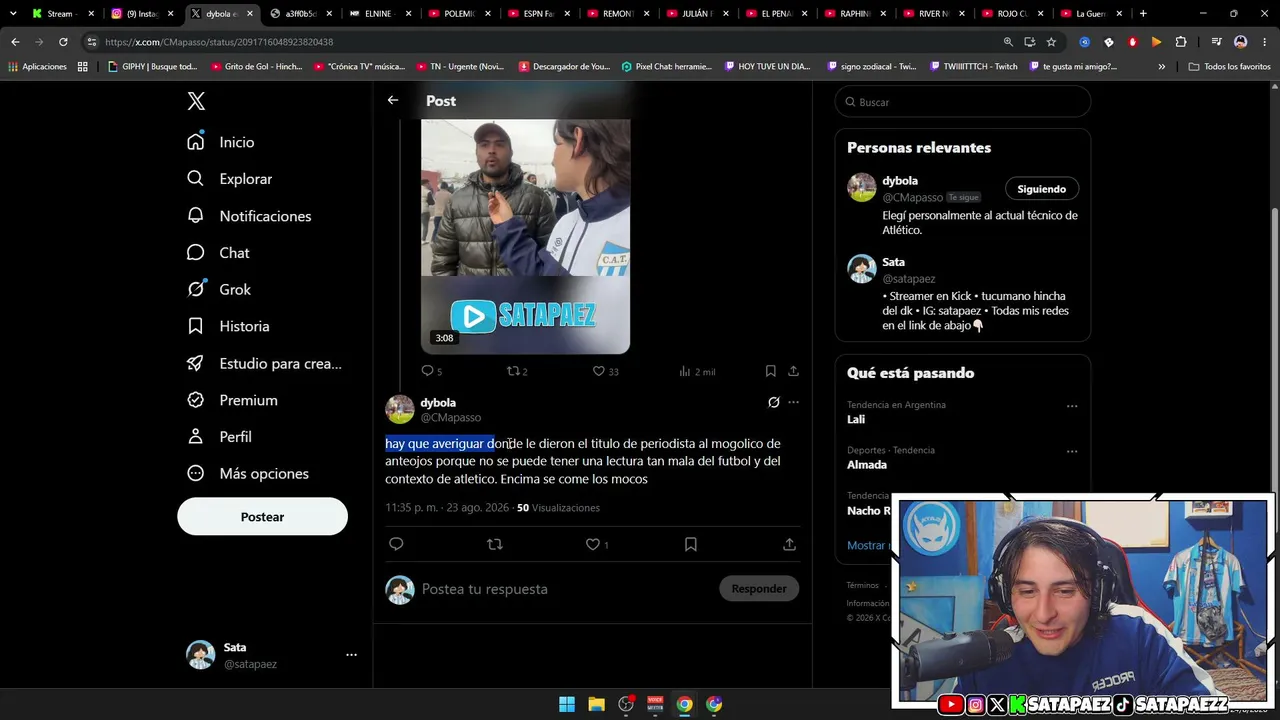Open Historia in the sidebar

pyautogui.click(x=228, y=326)
